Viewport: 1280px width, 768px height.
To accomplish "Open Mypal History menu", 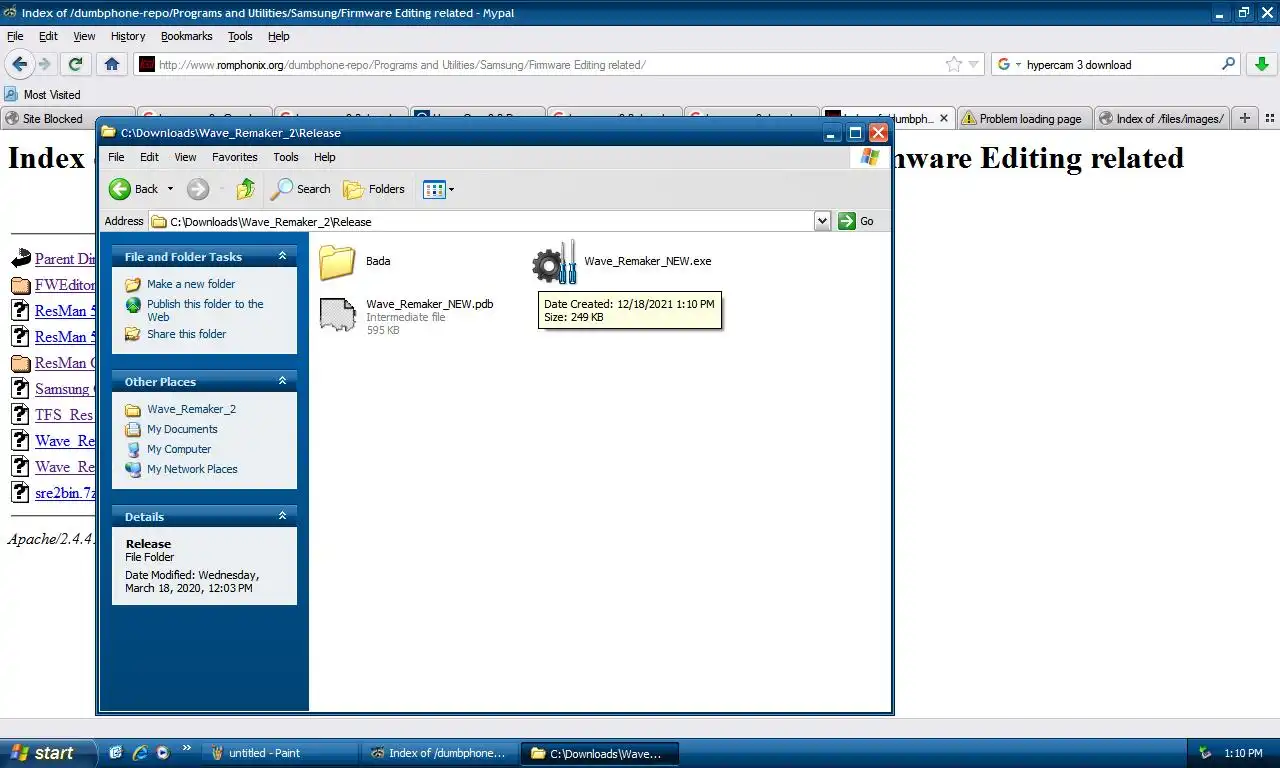I will coord(128,36).
